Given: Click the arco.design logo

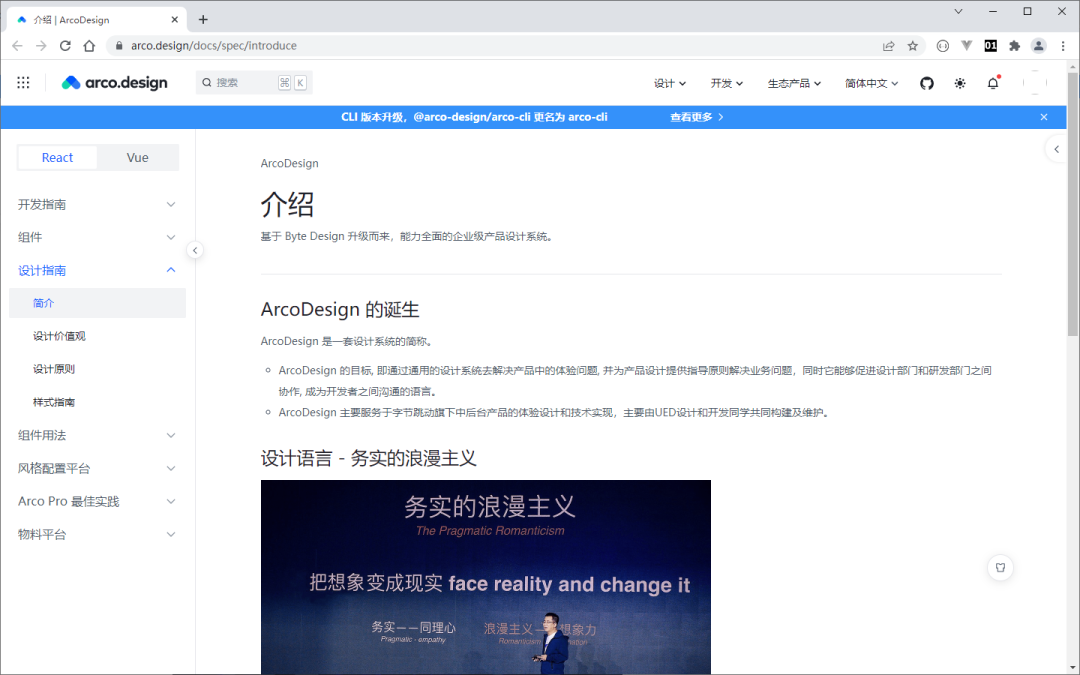Looking at the screenshot, I should (114, 83).
